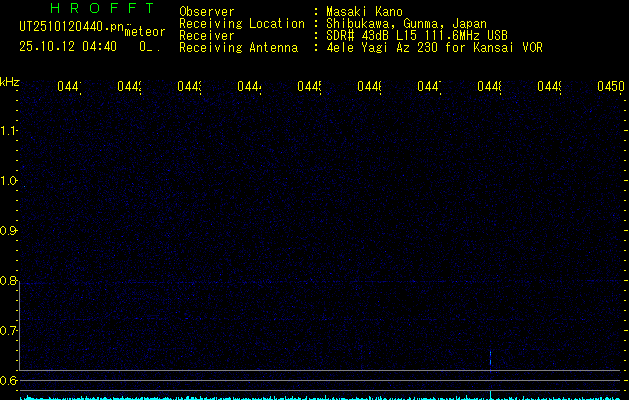Click the cyan meteor echo spike in the spectrogram
Viewport: 629px width, 400px height.
(490, 358)
